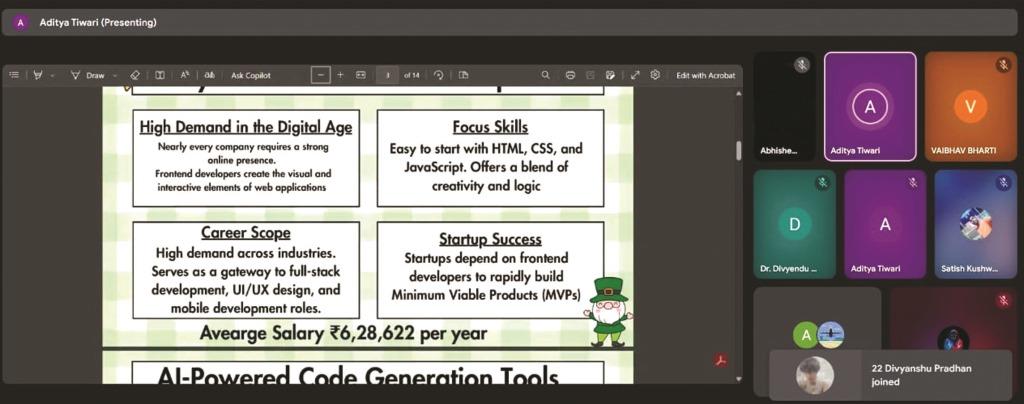Viewport: 1024px width, 404px height.
Task: Zoom in with the plus button
Action: [340, 75]
